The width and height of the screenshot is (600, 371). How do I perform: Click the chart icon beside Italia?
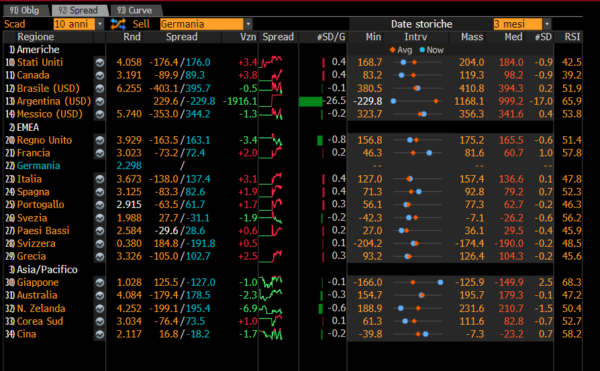point(99,179)
